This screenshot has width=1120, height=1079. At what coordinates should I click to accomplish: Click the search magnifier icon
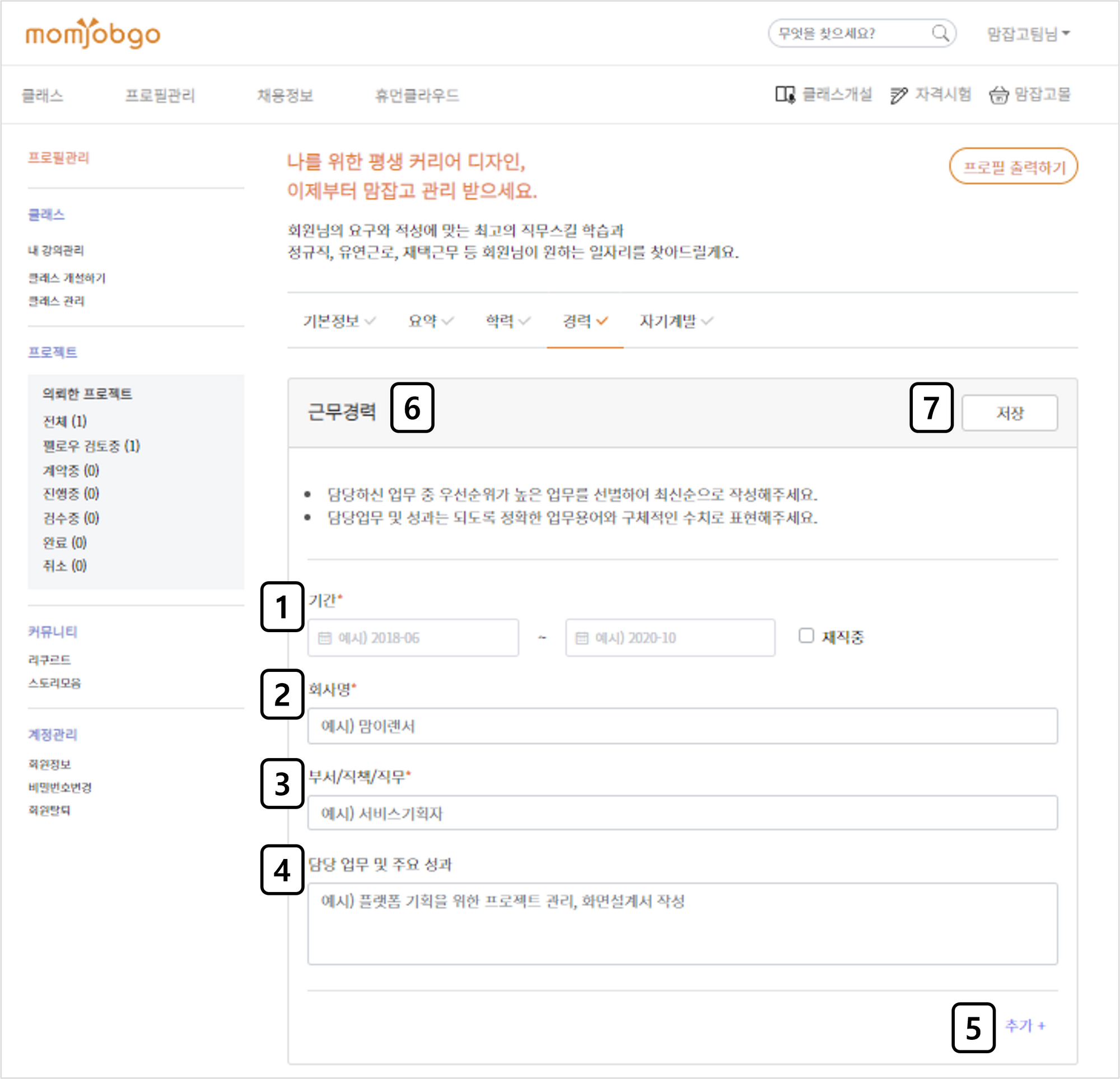coord(940,34)
